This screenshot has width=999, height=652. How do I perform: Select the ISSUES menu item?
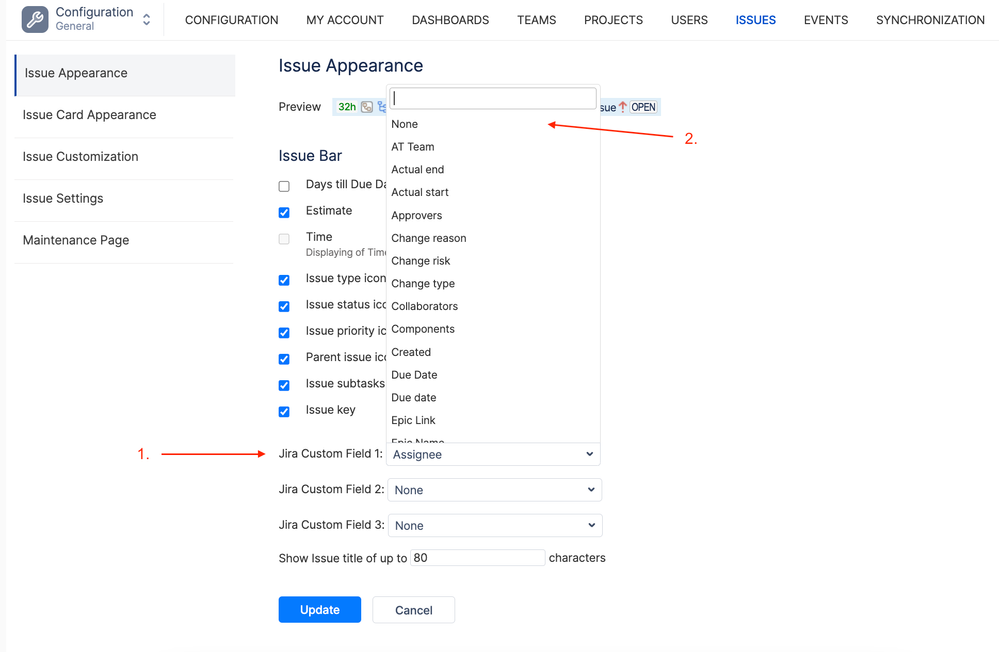click(756, 20)
